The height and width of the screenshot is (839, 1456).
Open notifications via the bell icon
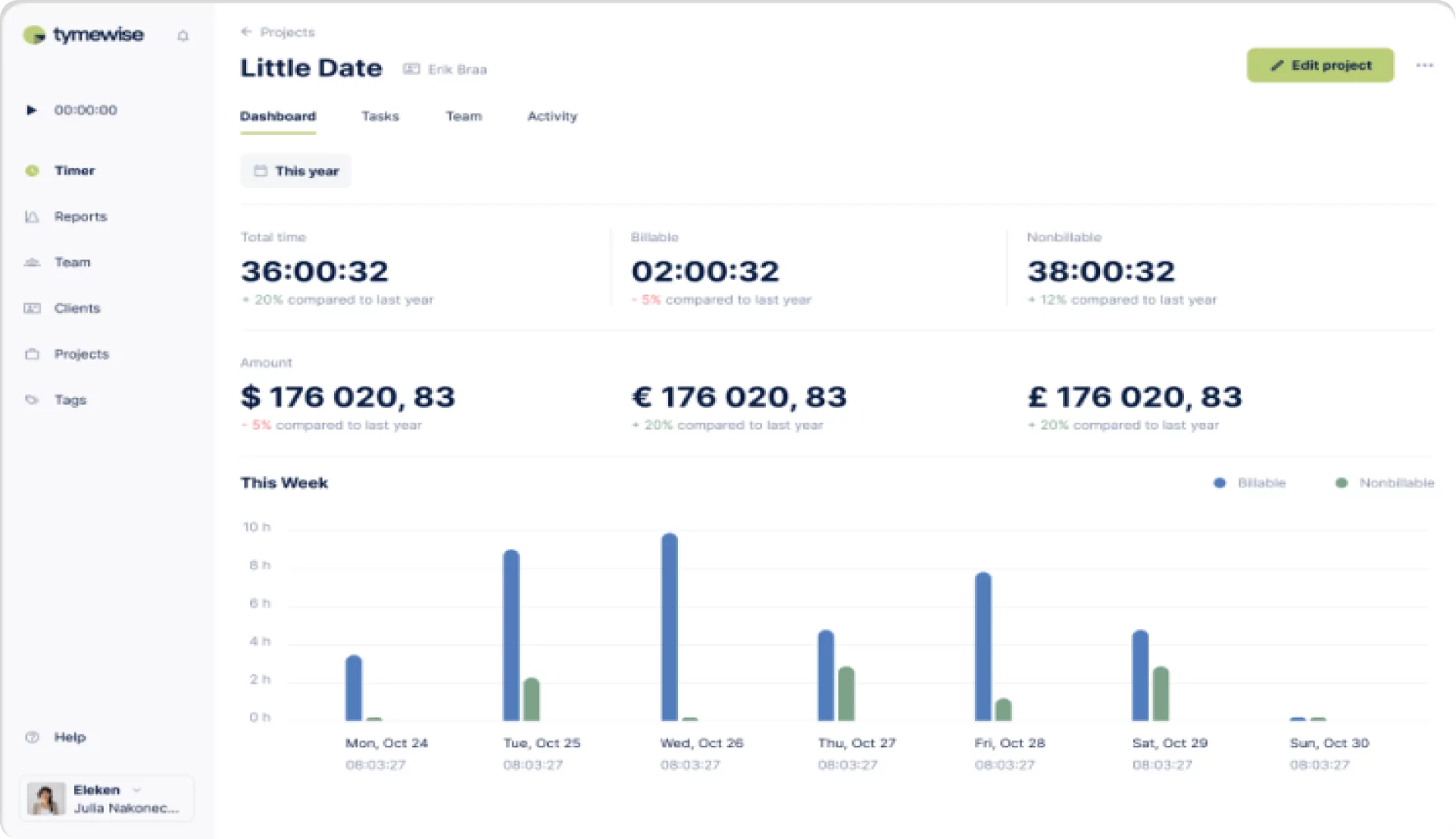coord(183,36)
